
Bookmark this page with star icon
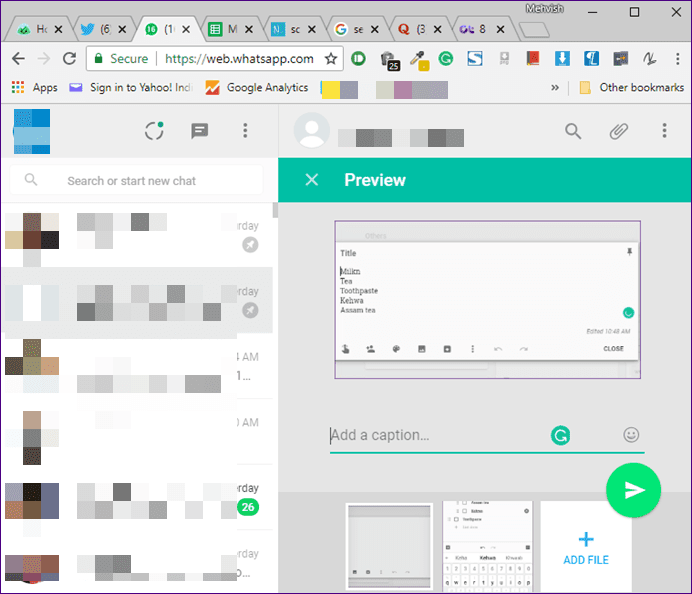[x=331, y=58]
